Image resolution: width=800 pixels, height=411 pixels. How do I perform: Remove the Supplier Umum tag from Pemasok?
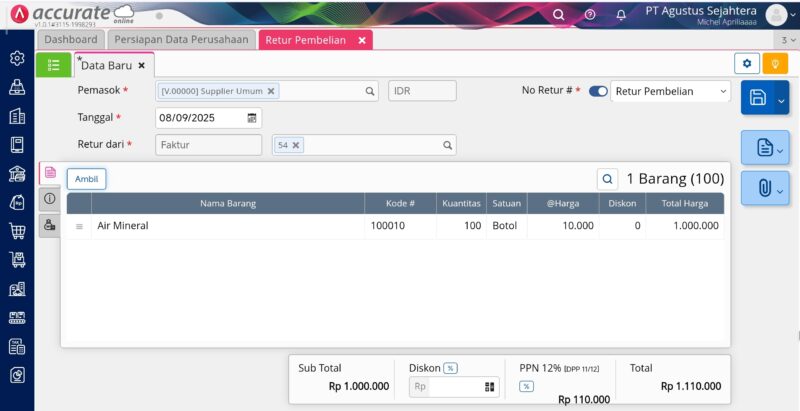pyautogui.click(x=271, y=91)
